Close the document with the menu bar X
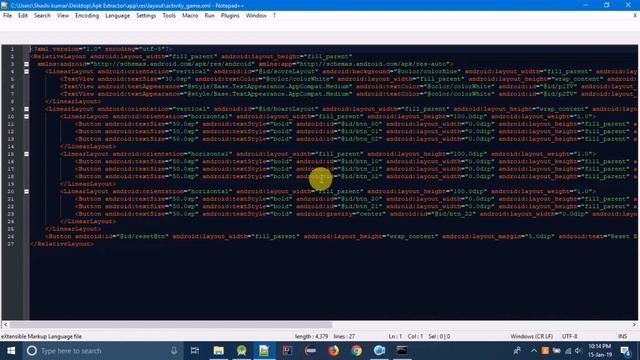Viewport: 640px width, 360px height. pyautogui.click(x=635, y=16)
